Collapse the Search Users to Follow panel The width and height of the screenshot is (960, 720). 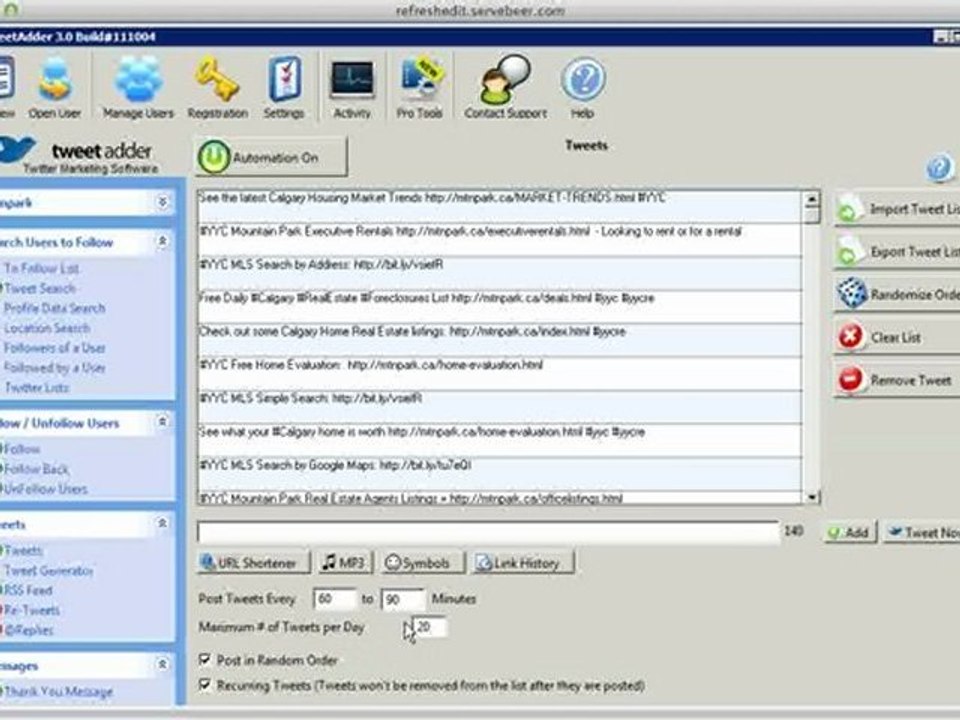click(162, 241)
